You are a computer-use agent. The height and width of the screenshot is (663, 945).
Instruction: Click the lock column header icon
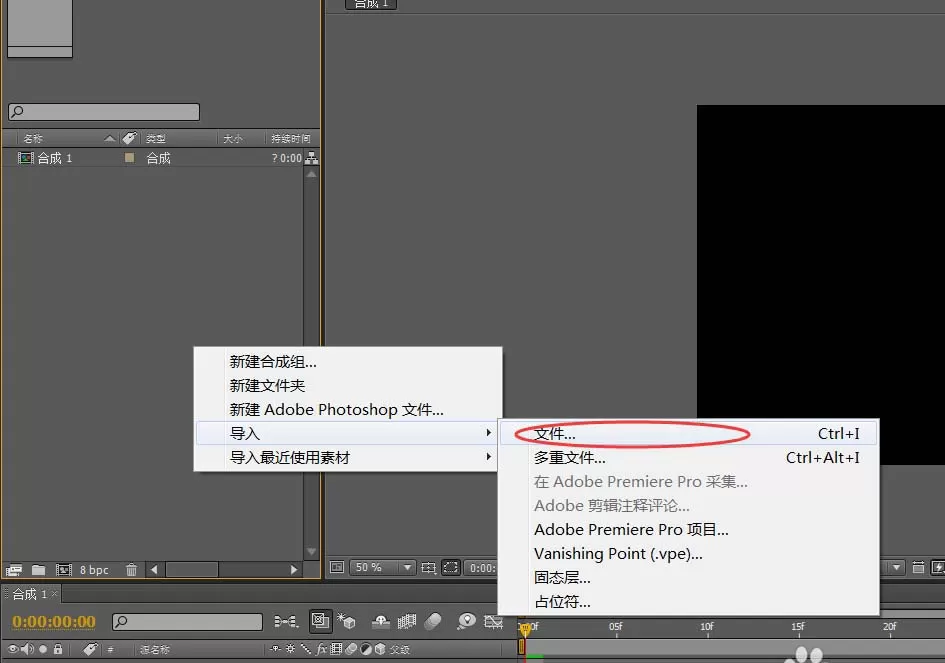click(x=58, y=649)
